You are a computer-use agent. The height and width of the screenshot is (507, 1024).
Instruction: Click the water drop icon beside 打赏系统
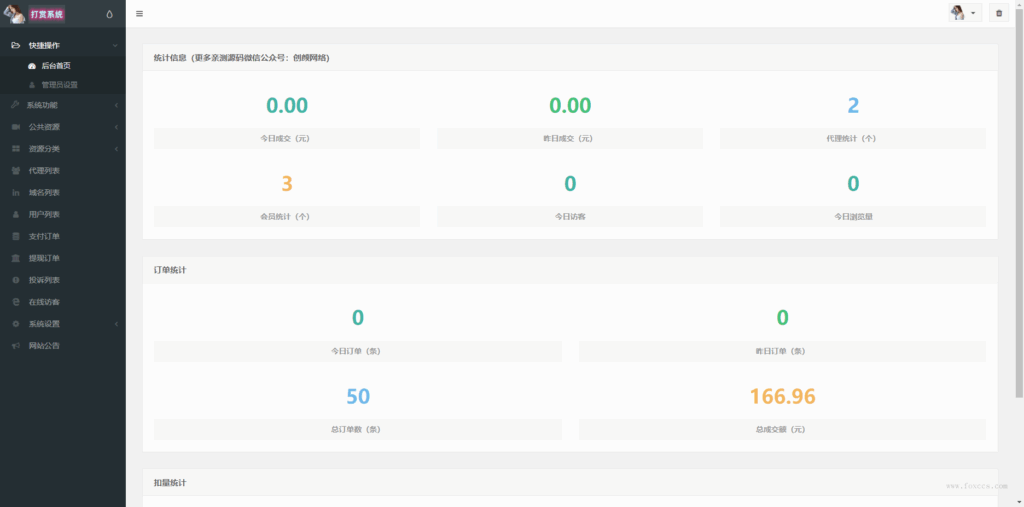pos(109,14)
